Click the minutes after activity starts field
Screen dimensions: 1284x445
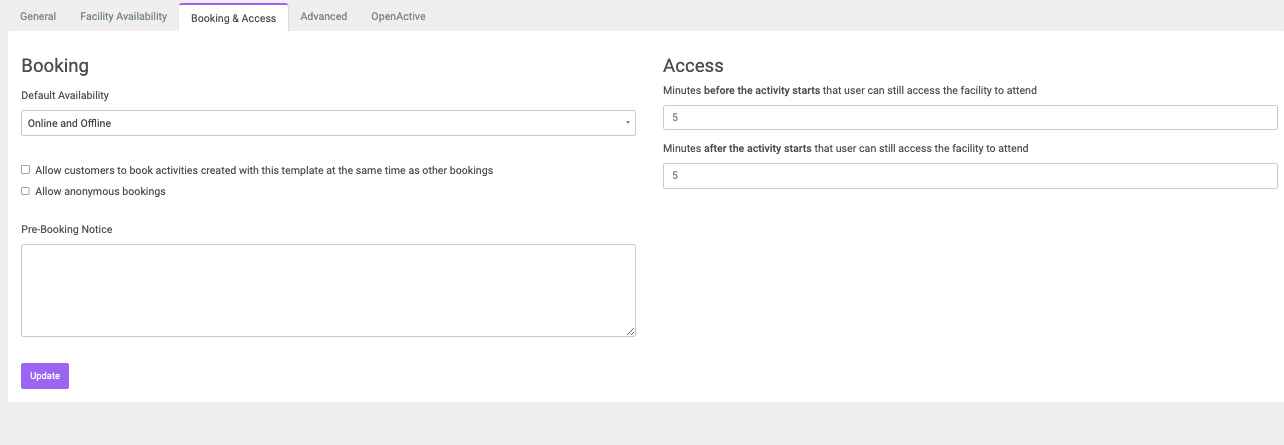point(970,175)
